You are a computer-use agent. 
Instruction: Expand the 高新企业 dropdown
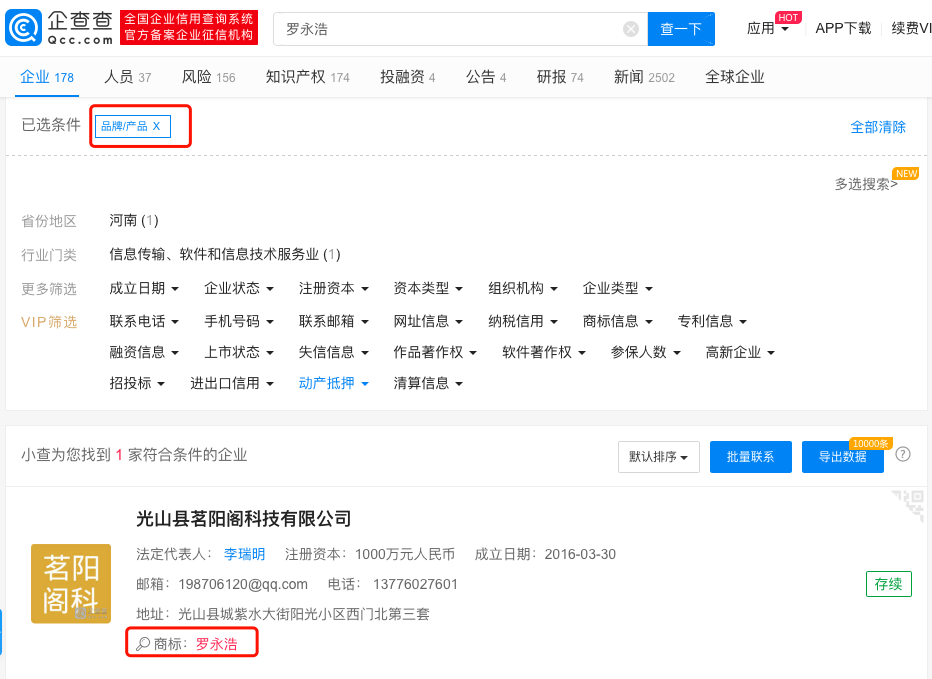pyautogui.click(x=740, y=352)
